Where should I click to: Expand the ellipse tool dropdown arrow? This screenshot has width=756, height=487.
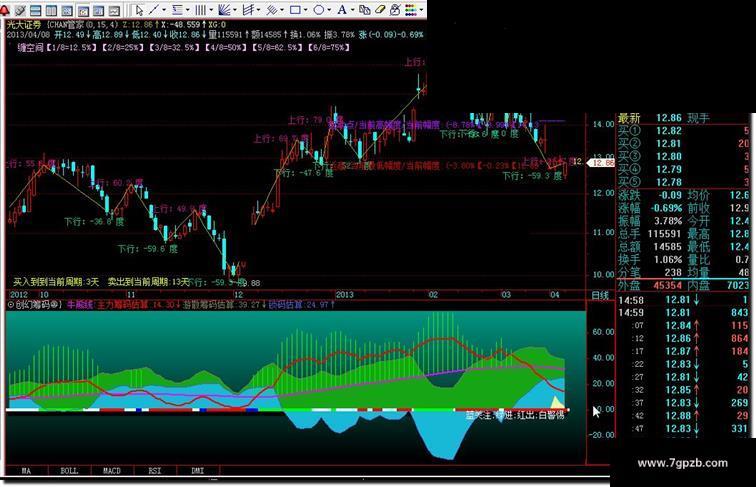pyautogui.click(x=329, y=10)
